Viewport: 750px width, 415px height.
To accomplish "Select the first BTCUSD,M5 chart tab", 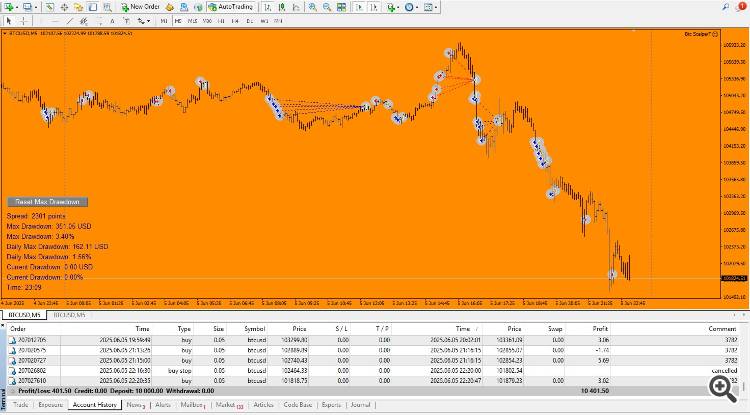I will 24,315.
